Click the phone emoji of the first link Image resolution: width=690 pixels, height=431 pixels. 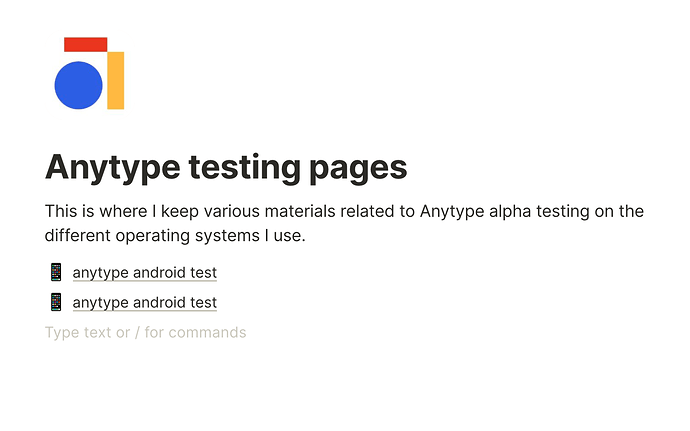click(x=56, y=273)
